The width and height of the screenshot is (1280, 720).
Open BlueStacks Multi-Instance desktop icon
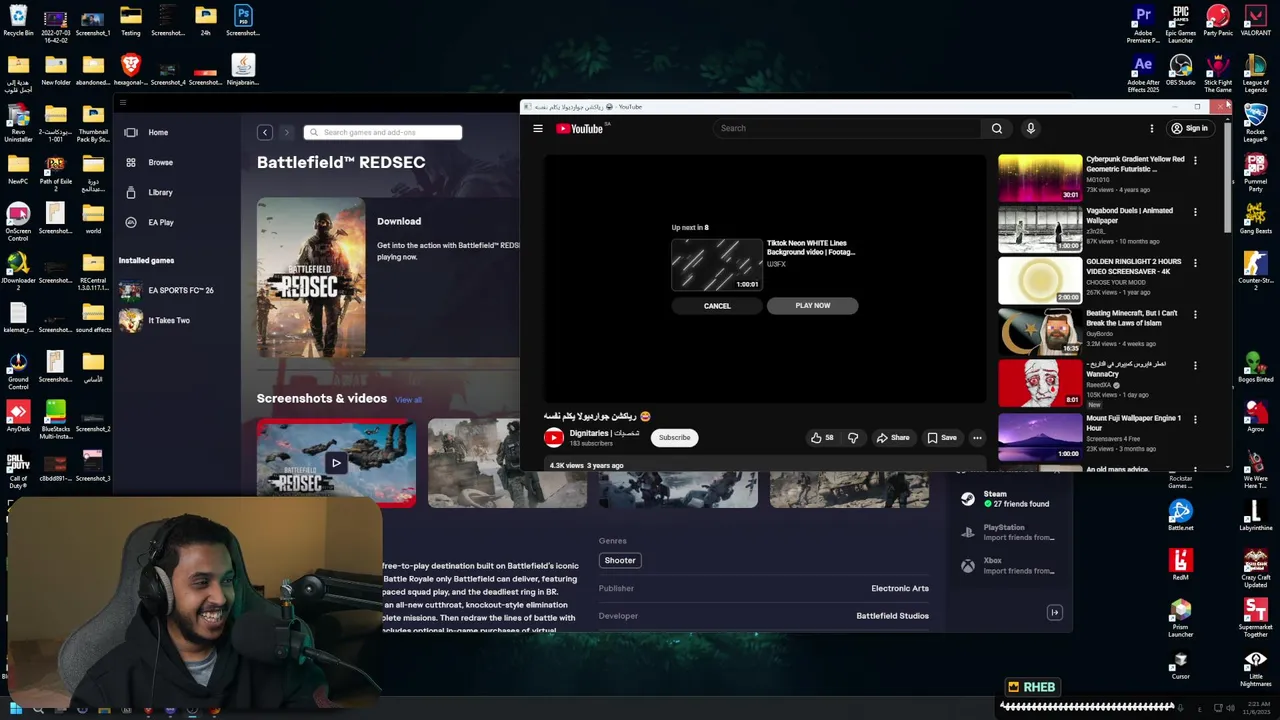pyautogui.click(x=55, y=420)
